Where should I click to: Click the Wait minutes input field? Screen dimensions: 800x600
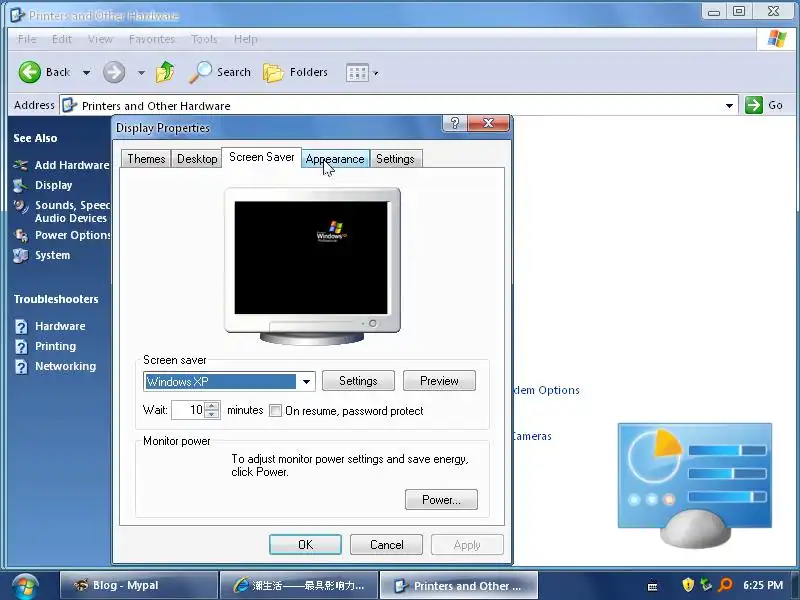(x=188, y=410)
